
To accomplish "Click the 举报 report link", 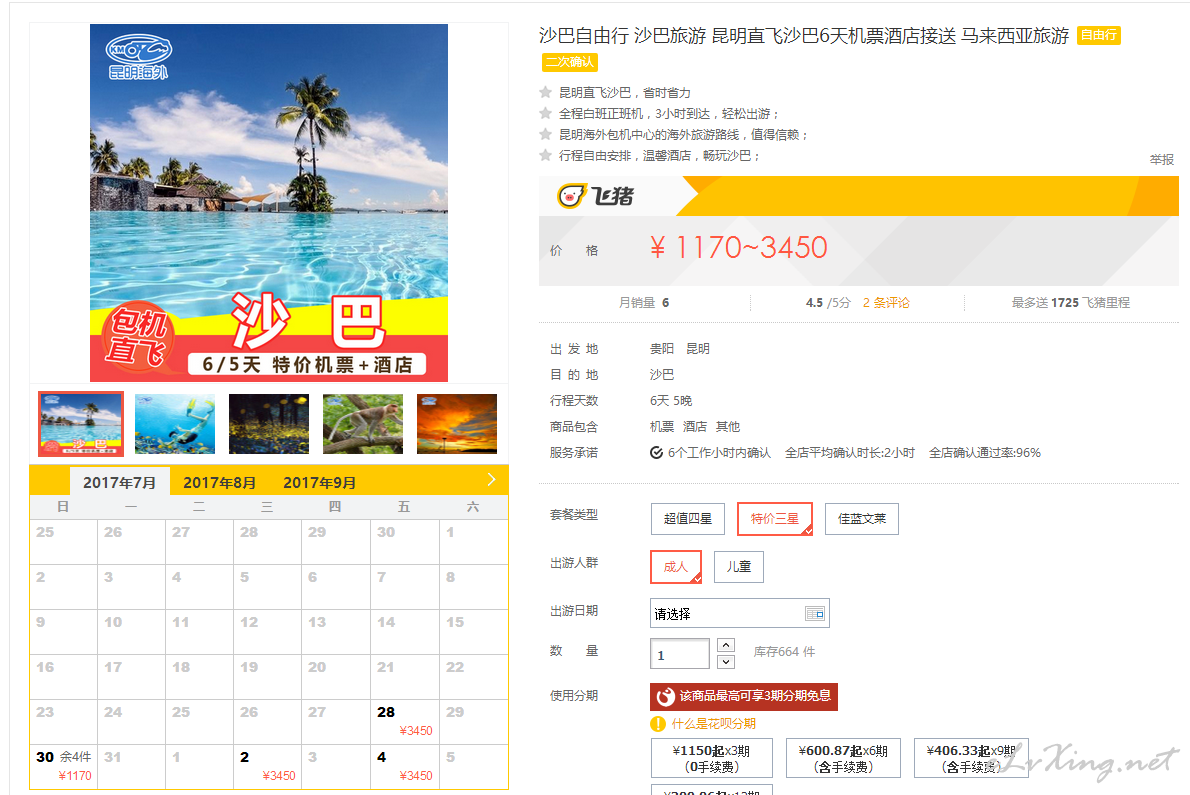I will (x=1161, y=159).
